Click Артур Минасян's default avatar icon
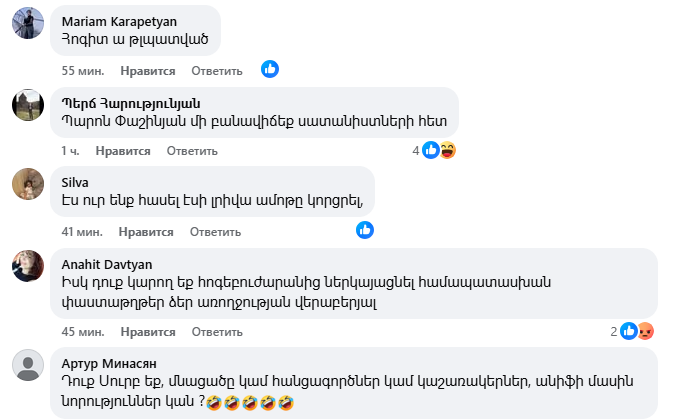 tap(27, 365)
